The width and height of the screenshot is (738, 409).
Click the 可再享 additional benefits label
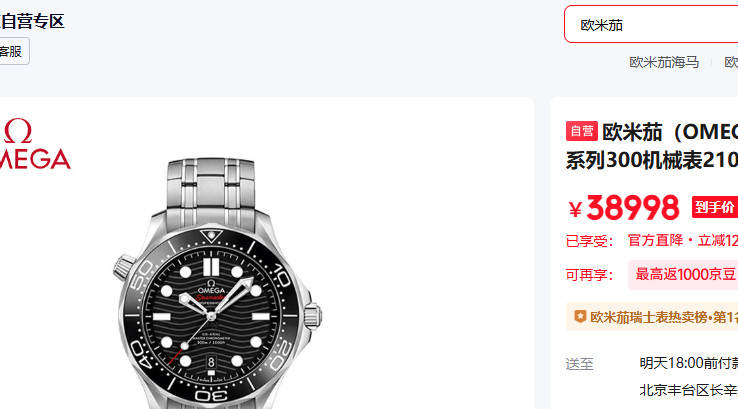pos(588,275)
